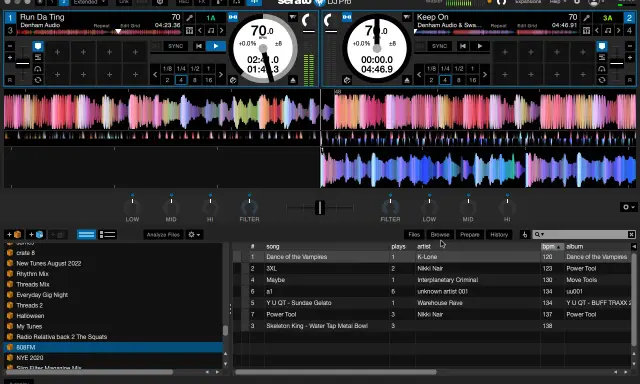Open mixer section gear dropdown

pos(628,207)
